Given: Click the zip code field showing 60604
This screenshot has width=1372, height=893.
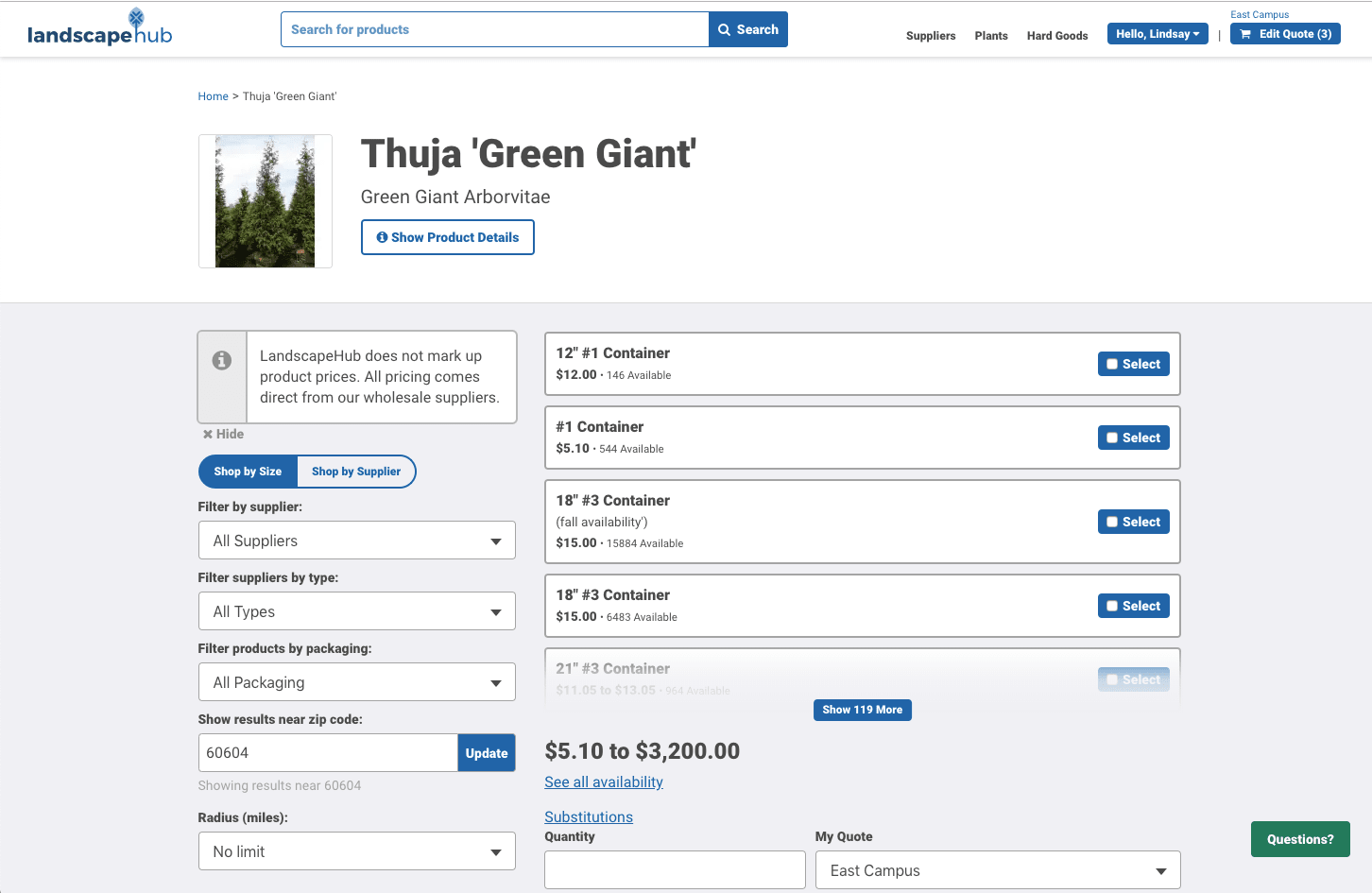Looking at the screenshot, I should coord(328,753).
